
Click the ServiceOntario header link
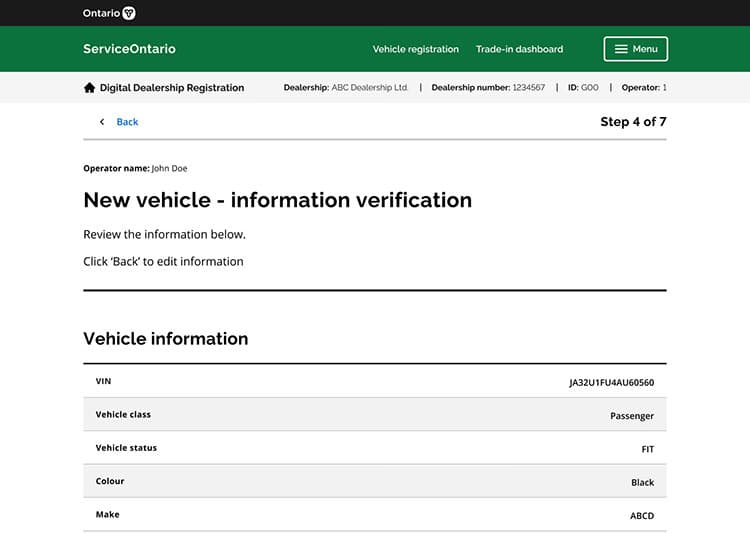pyautogui.click(x=129, y=49)
